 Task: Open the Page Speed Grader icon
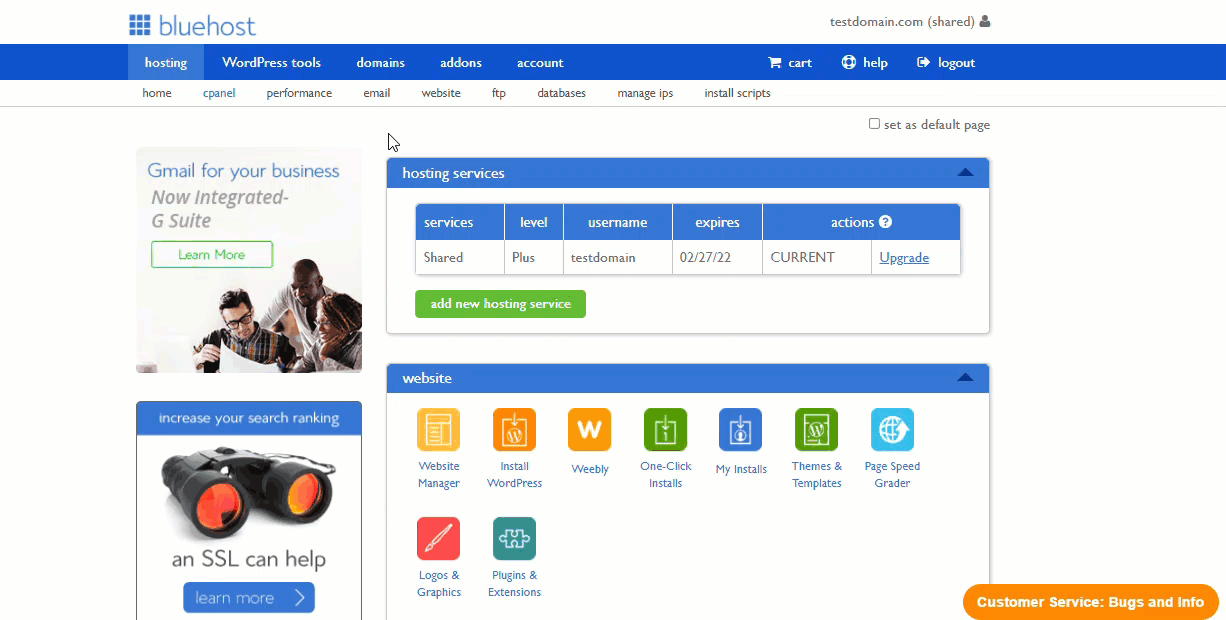892,430
